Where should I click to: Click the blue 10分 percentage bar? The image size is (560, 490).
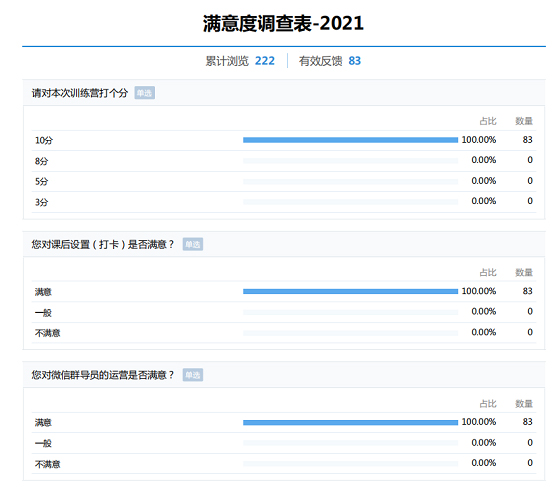click(350, 140)
